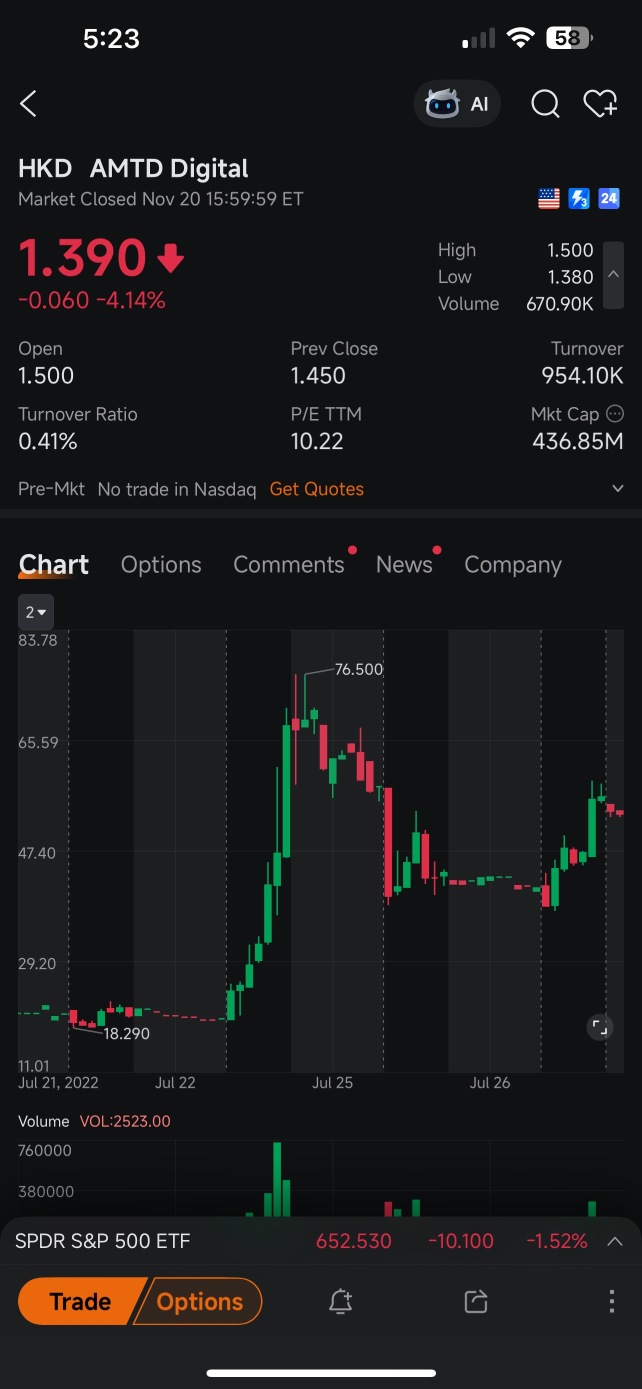Tap the US flag market icon
The image size is (642, 1389).
coord(549,199)
